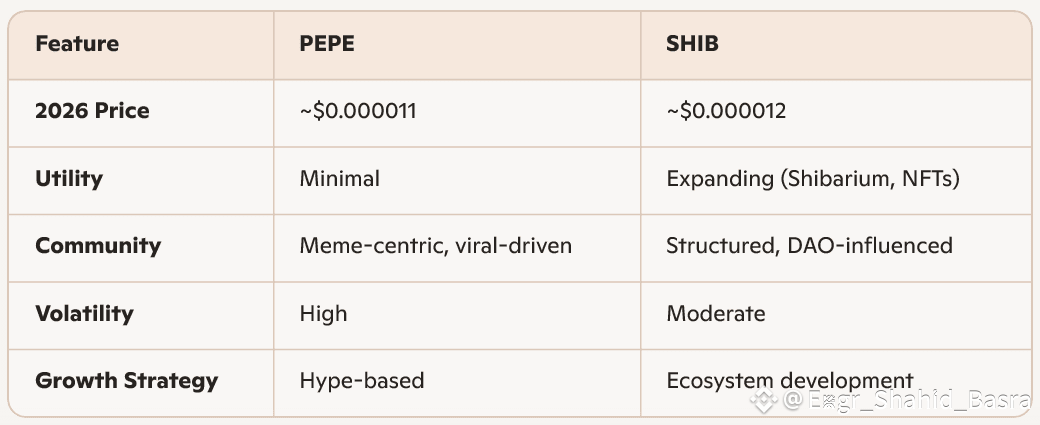Click Expanding (Shibarium, NFTs) cell
This screenshot has height=425, width=1040.
(813, 179)
